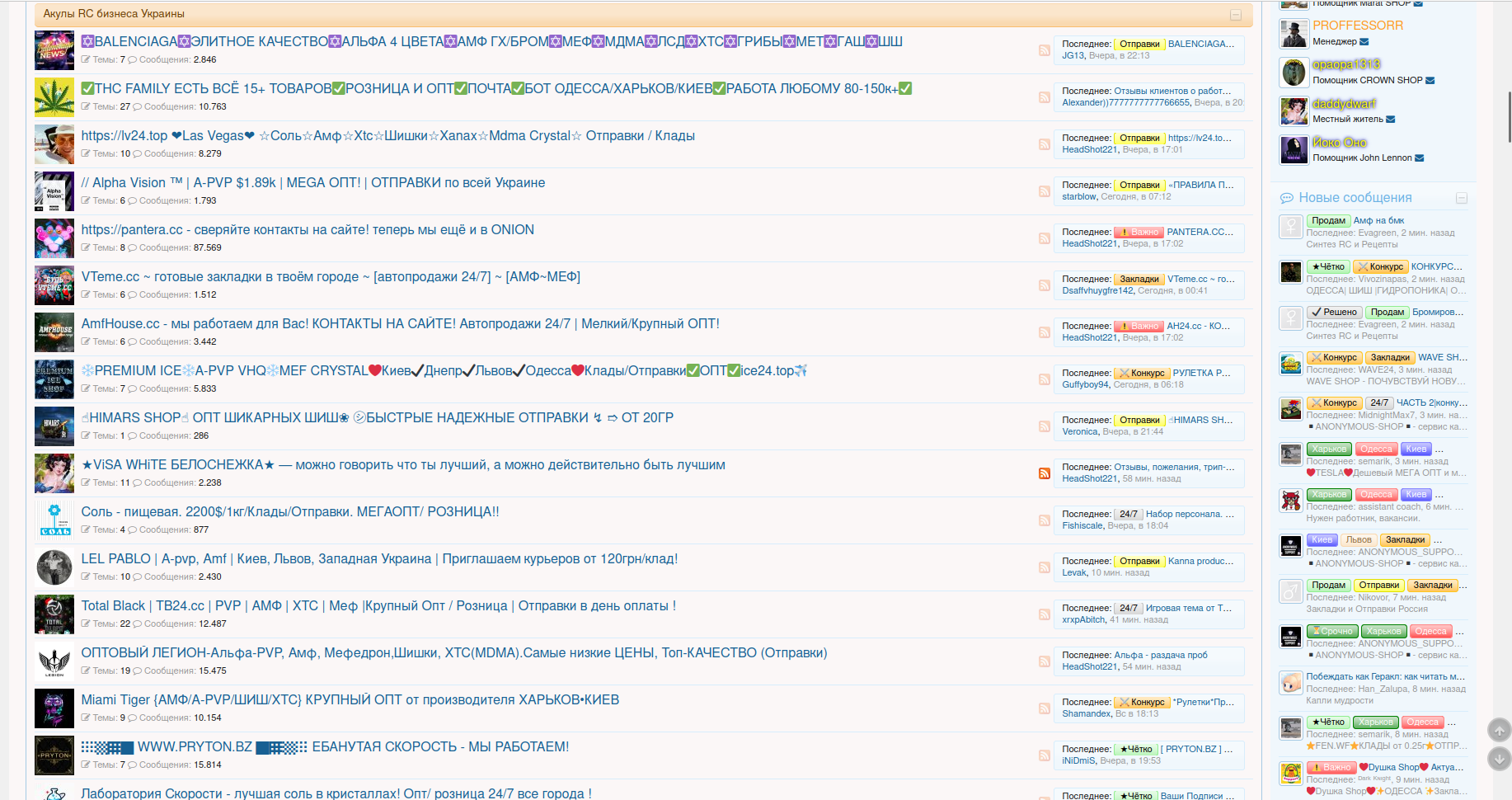The height and width of the screenshot is (800, 1512).
Task: Click orange RSS icon for ViSA WHiTE row
Action: 1044,473
